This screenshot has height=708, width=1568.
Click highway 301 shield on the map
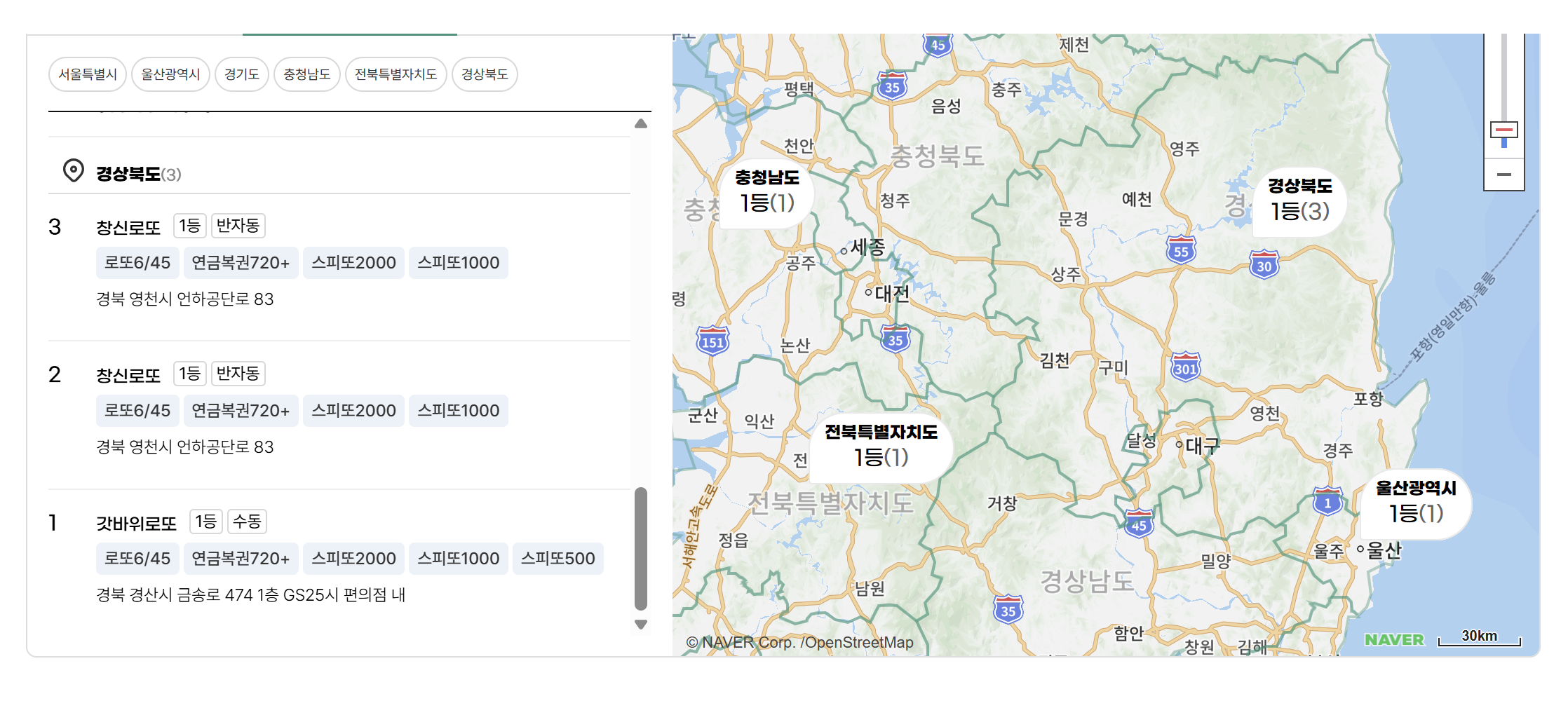click(1186, 367)
